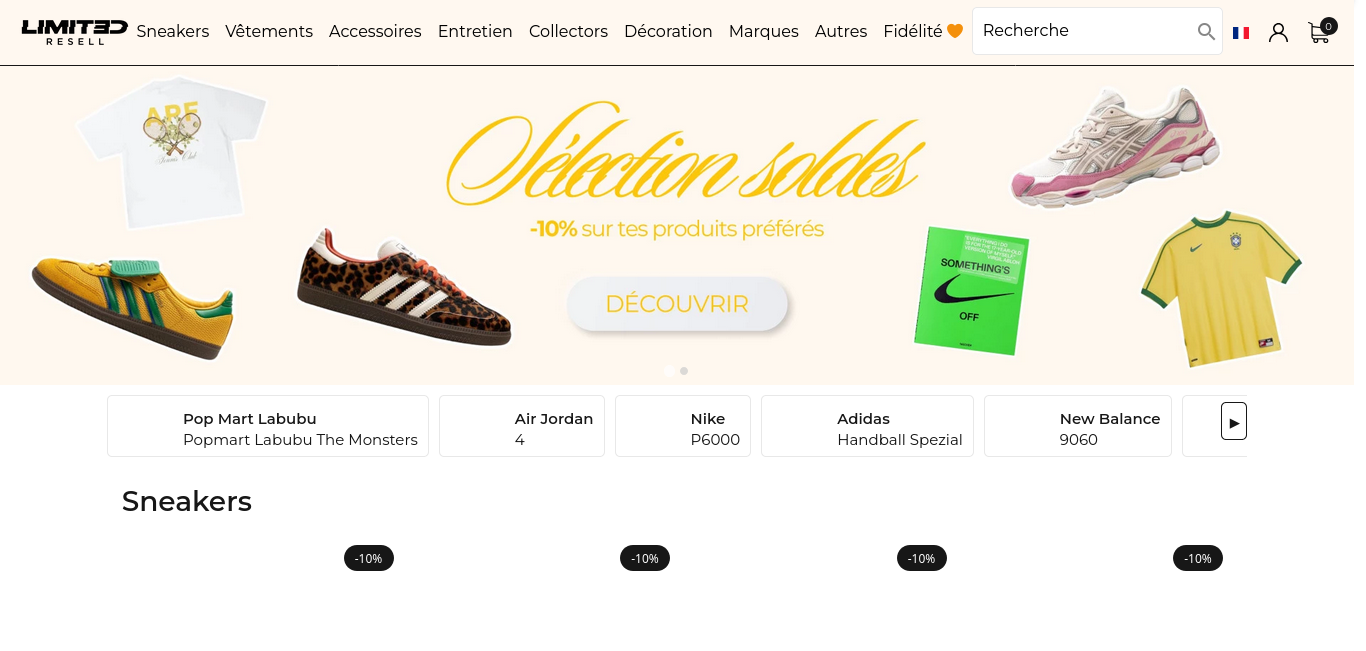Open the shopping cart icon
Screen dimensions: 1366x651
(1320, 32)
